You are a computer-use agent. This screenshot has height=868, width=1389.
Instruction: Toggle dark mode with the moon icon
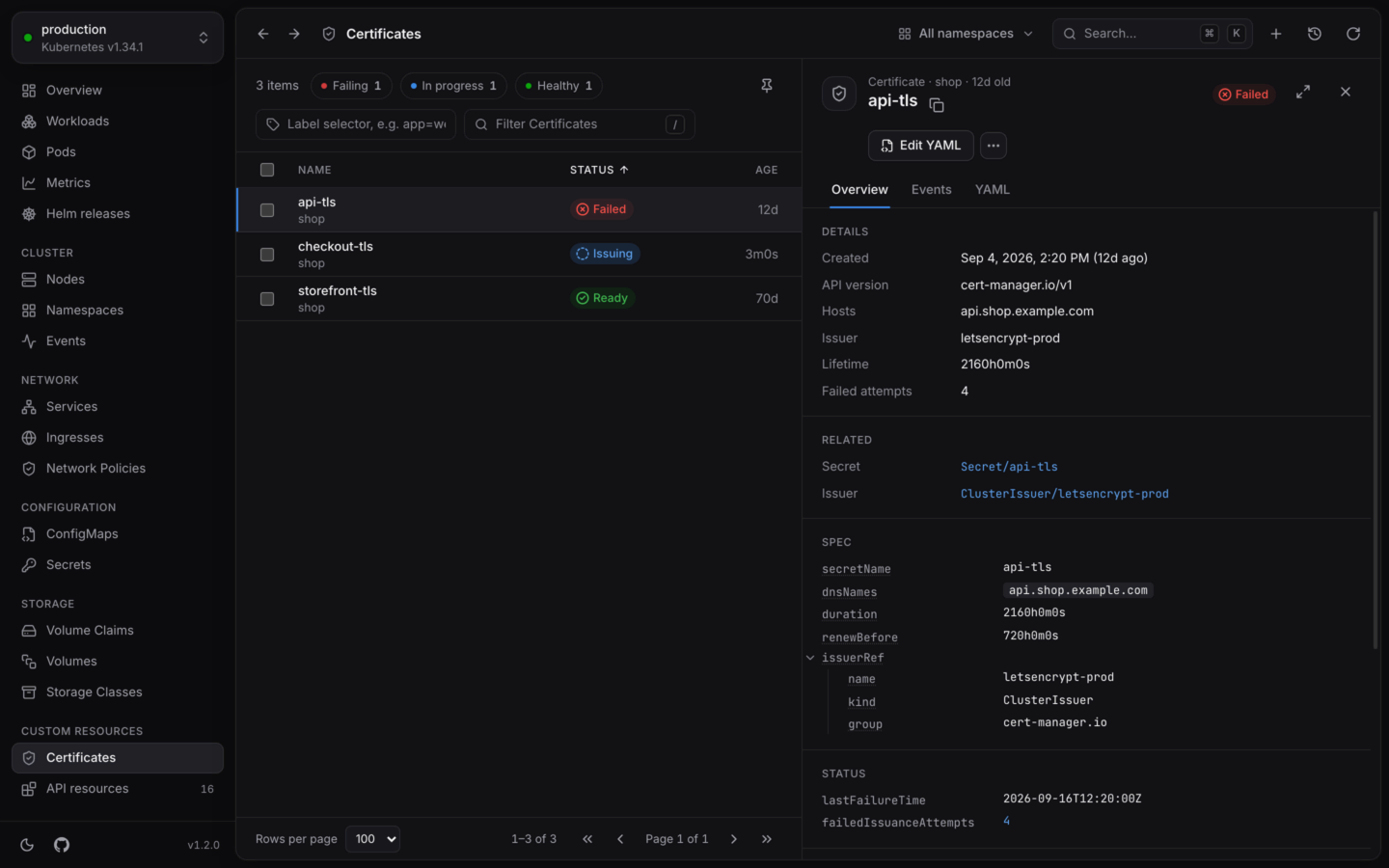(27, 845)
